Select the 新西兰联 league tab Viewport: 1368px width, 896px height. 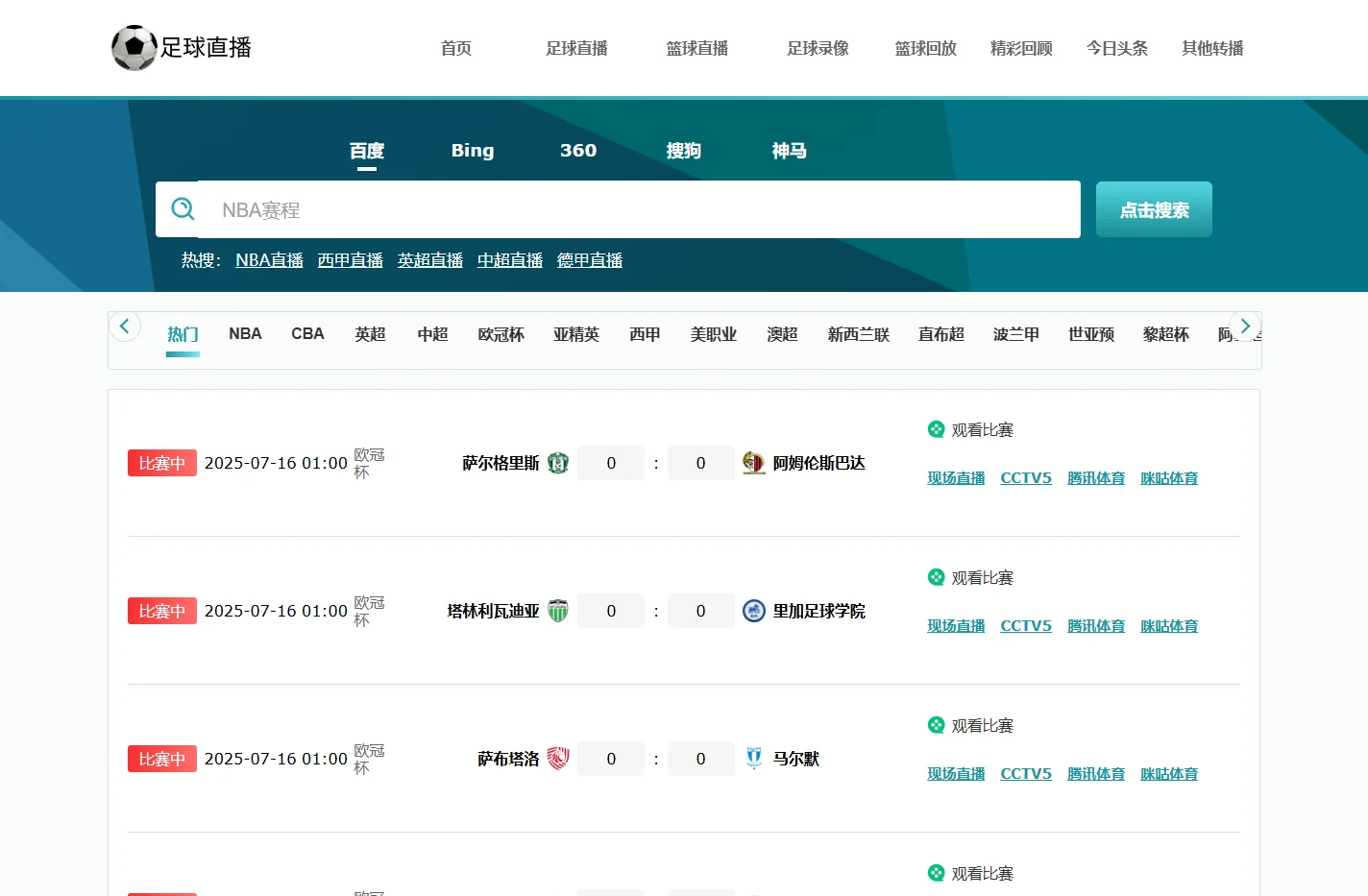(859, 334)
